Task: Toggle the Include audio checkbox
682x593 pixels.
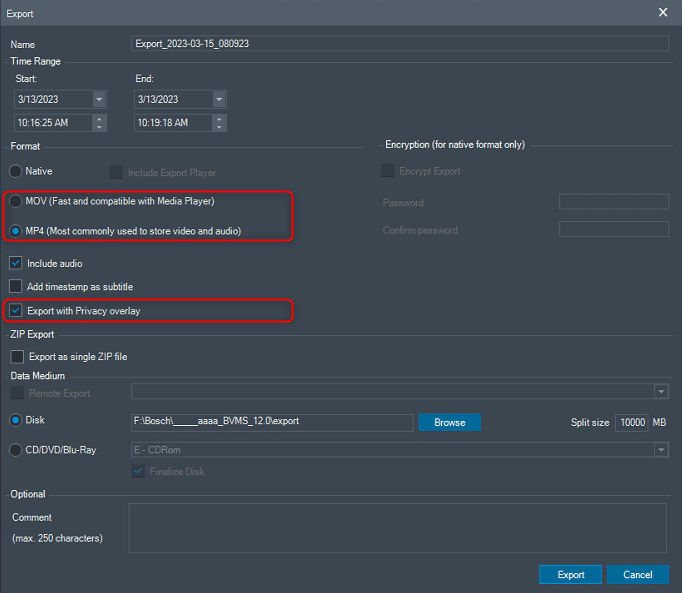Action: 16,263
